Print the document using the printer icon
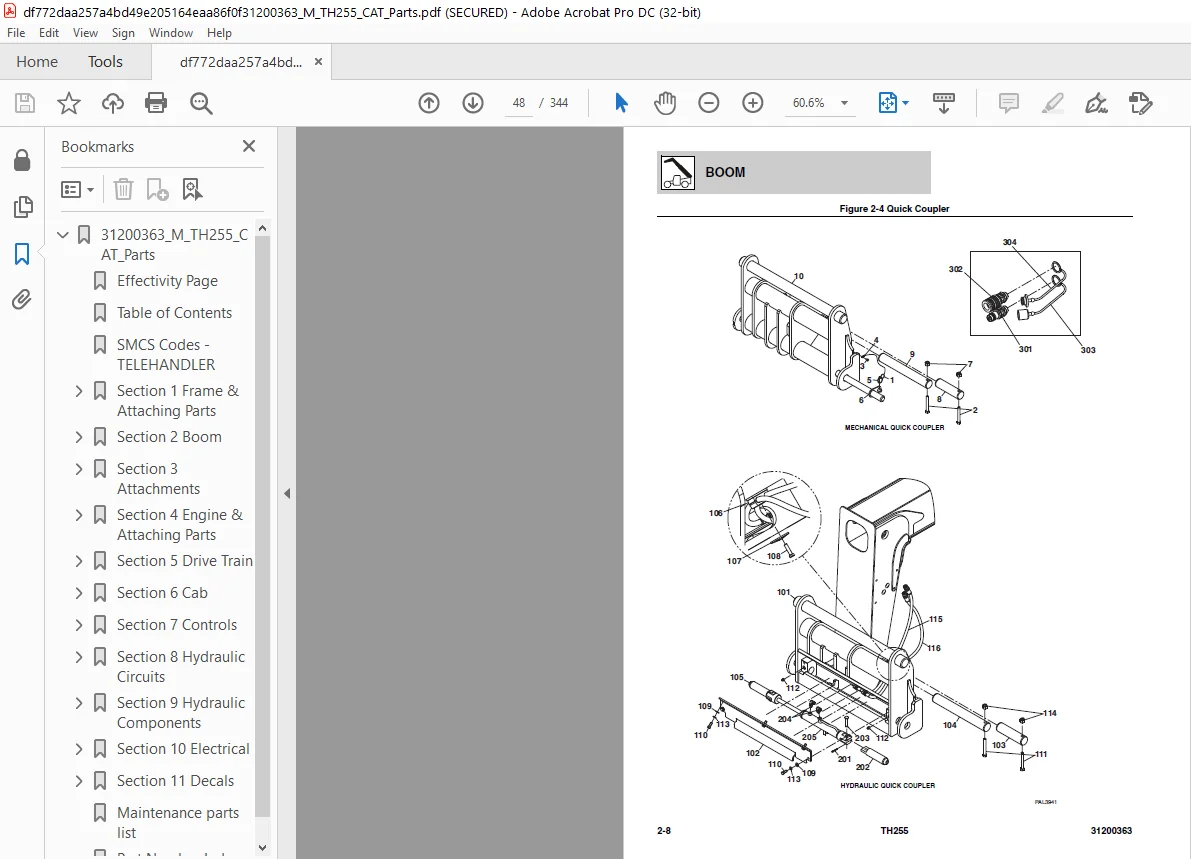This screenshot has width=1191, height=859. tap(156, 103)
